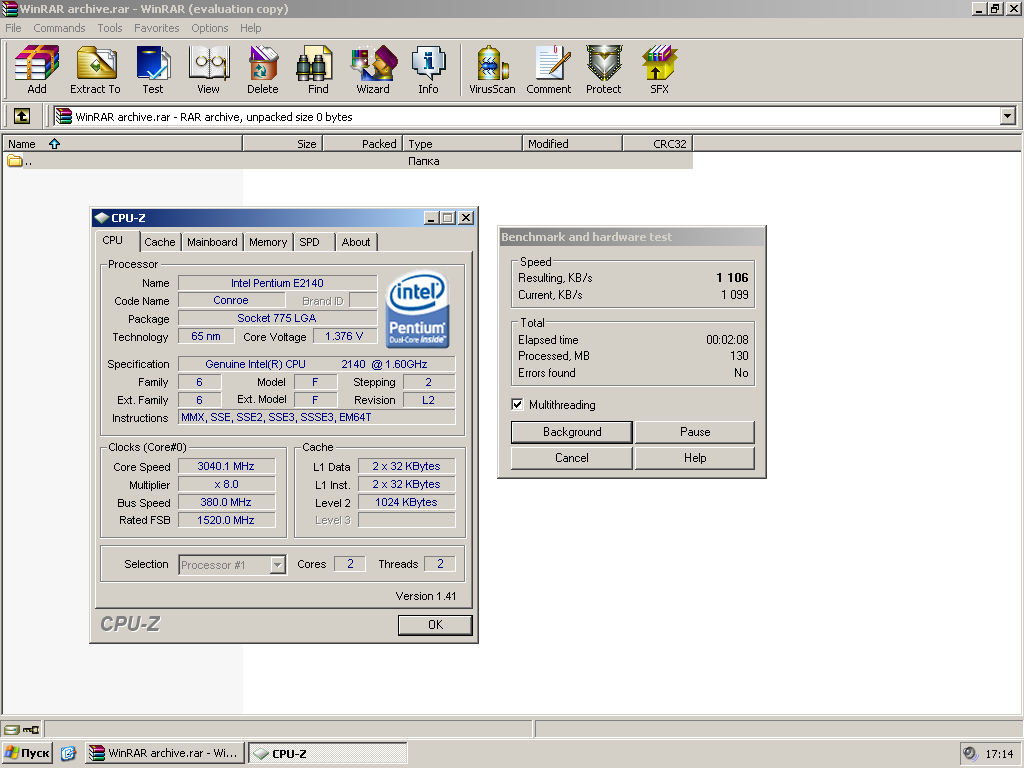Click the CPU-Z taskbar button
This screenshot has width=1024, height=768.
click(328, 753)
